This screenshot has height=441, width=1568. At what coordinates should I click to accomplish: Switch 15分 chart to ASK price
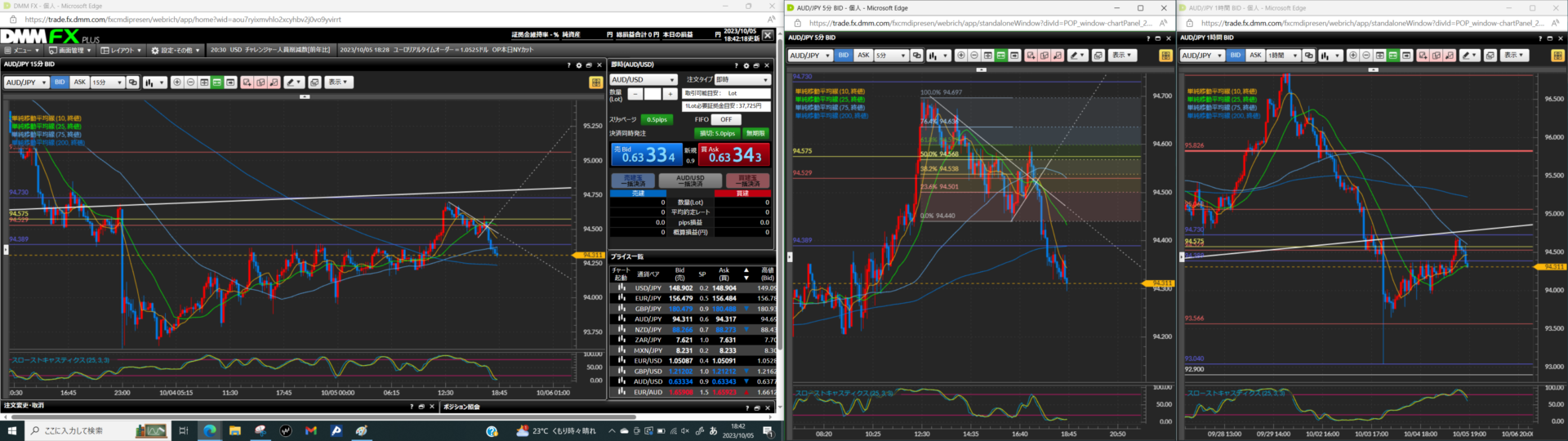79,82
